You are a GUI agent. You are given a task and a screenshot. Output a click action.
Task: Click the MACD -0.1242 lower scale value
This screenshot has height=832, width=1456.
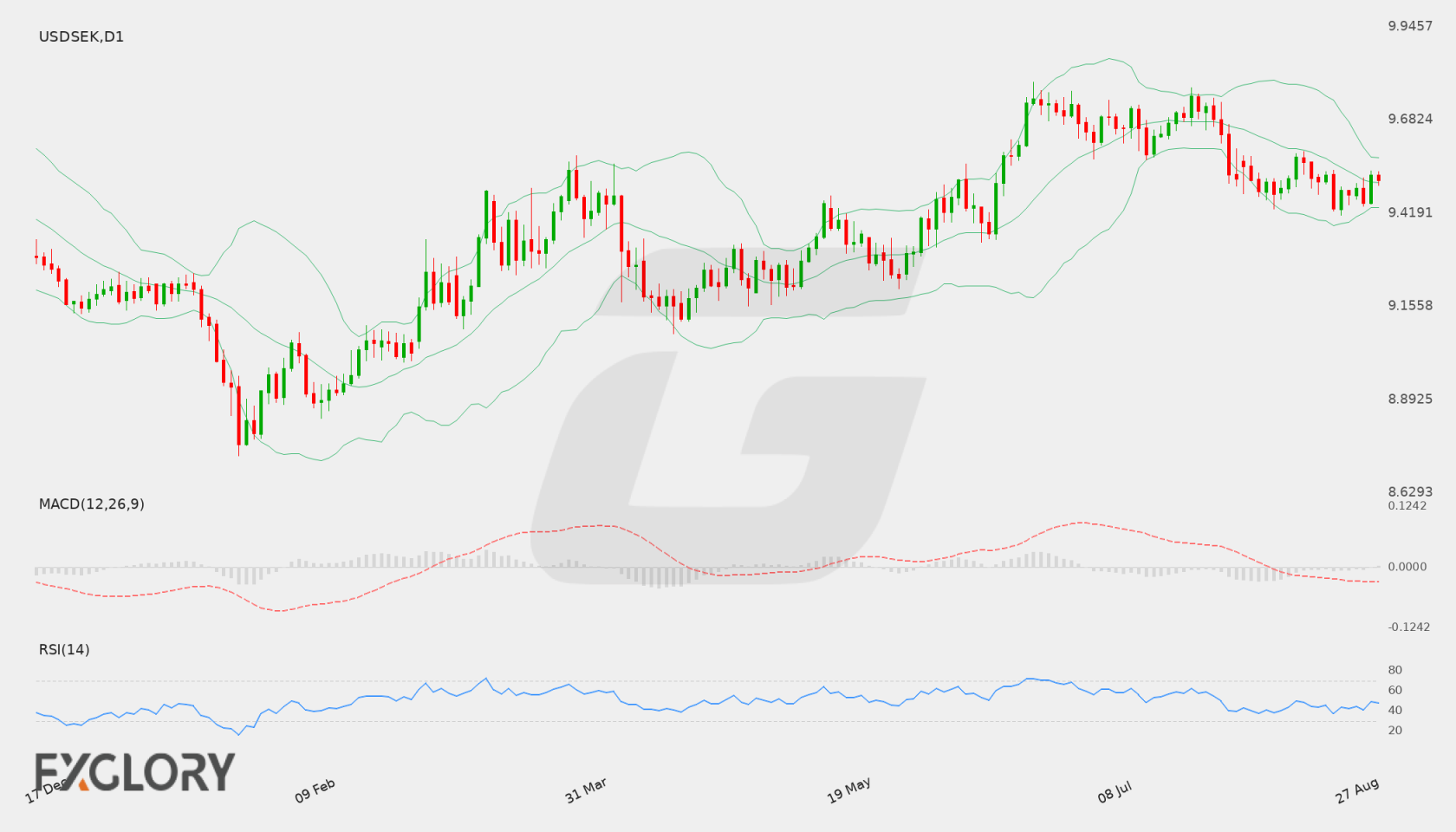pos(1409,627)
